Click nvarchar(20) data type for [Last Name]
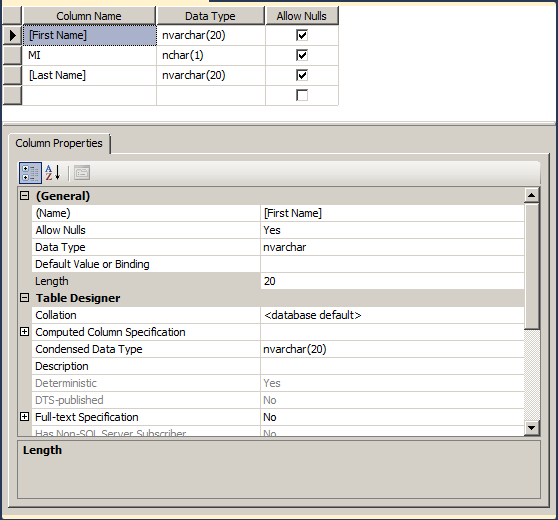Screen dimensions: 558x520 [211, 75]
